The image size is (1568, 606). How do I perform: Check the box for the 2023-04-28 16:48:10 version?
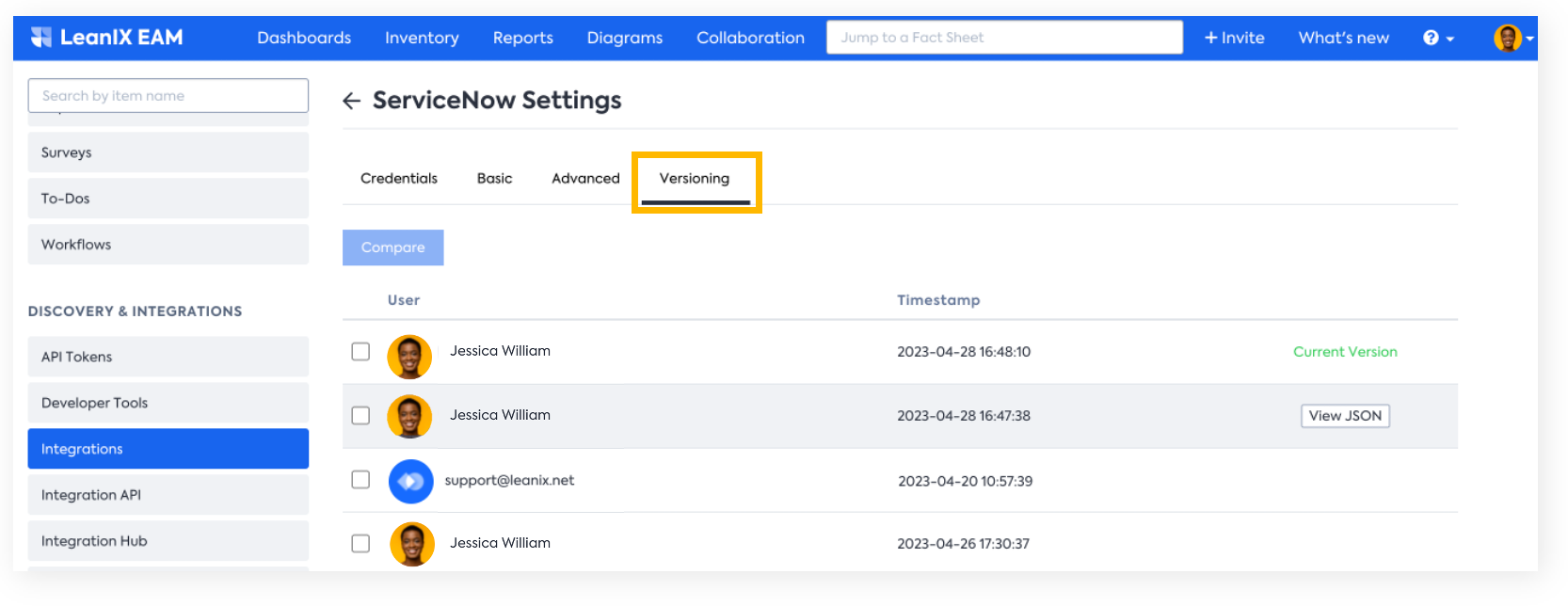point(360,351)
